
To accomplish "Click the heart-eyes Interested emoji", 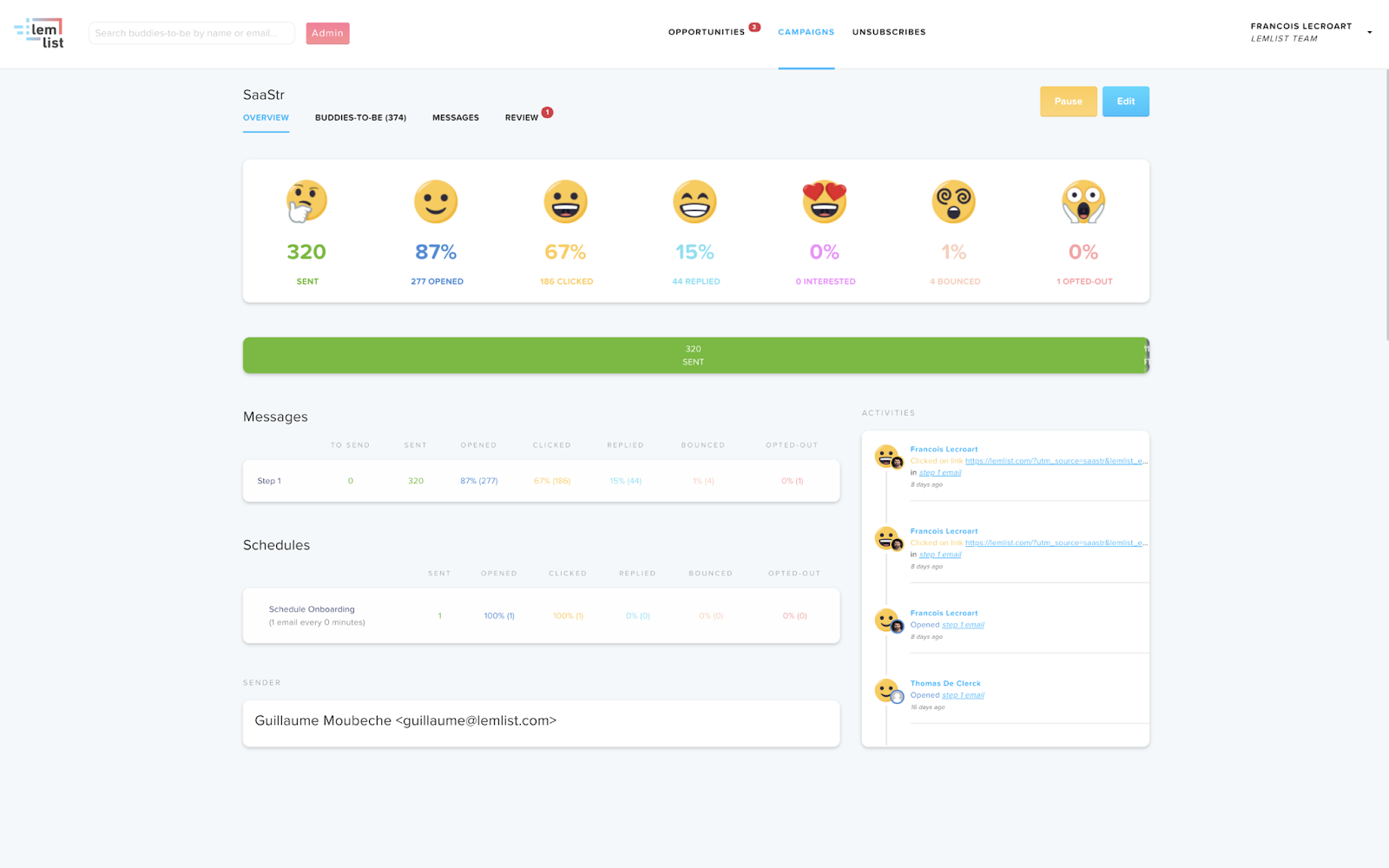I will tap(825, 201).
